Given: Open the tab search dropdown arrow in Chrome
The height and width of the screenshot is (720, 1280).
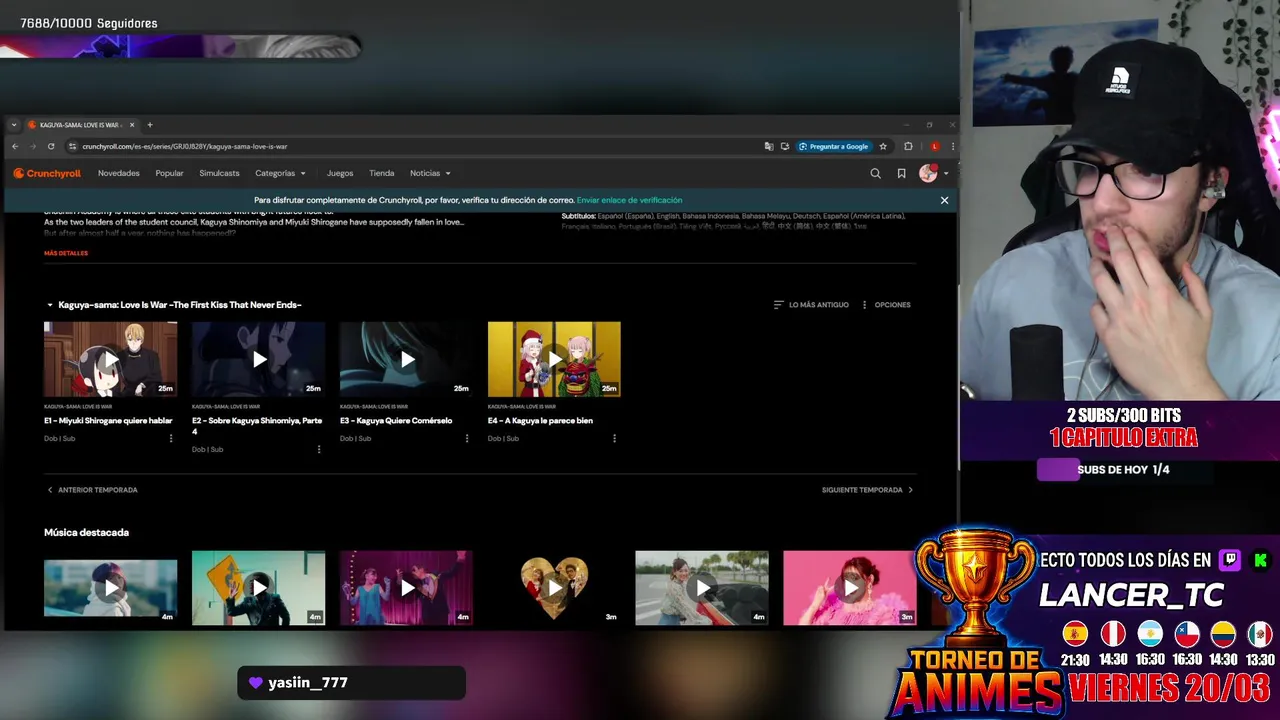Looking at the screenshot, I should 14,125.
